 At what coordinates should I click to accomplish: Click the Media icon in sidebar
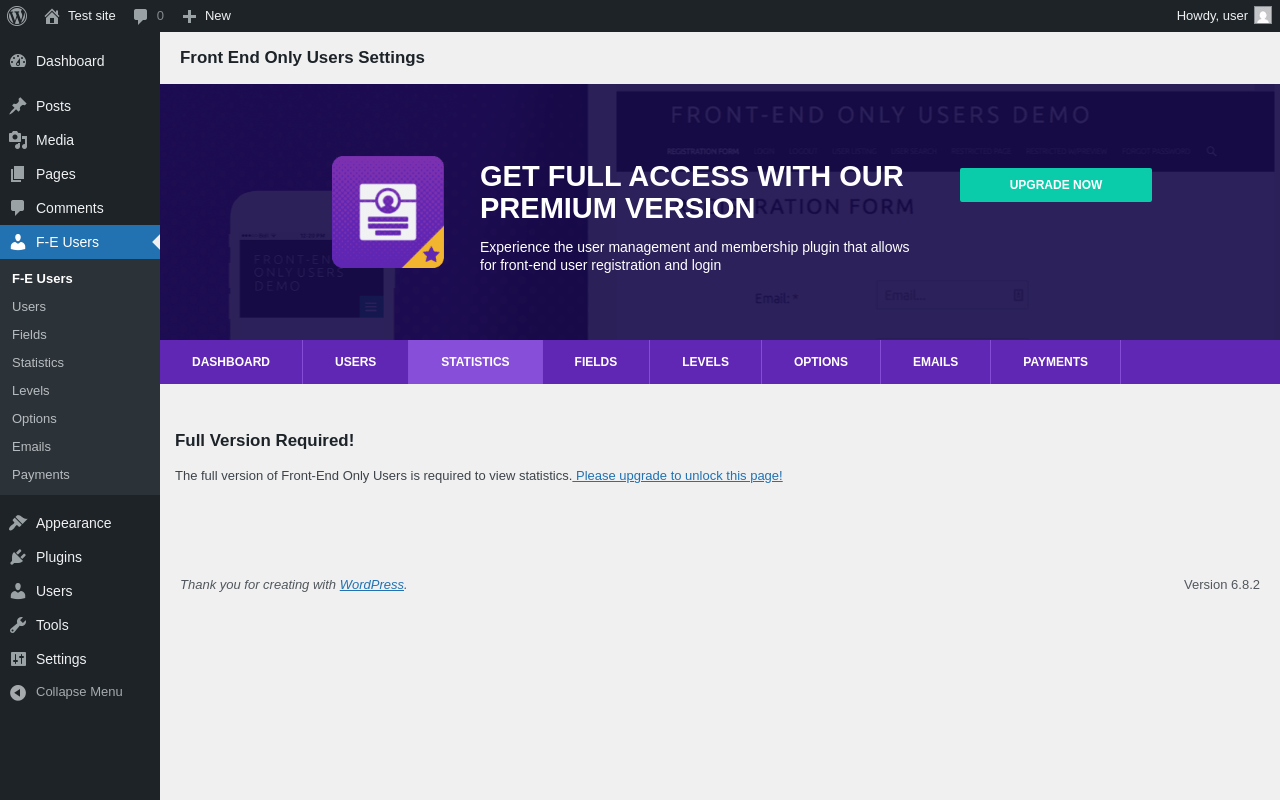click(18, 140)
